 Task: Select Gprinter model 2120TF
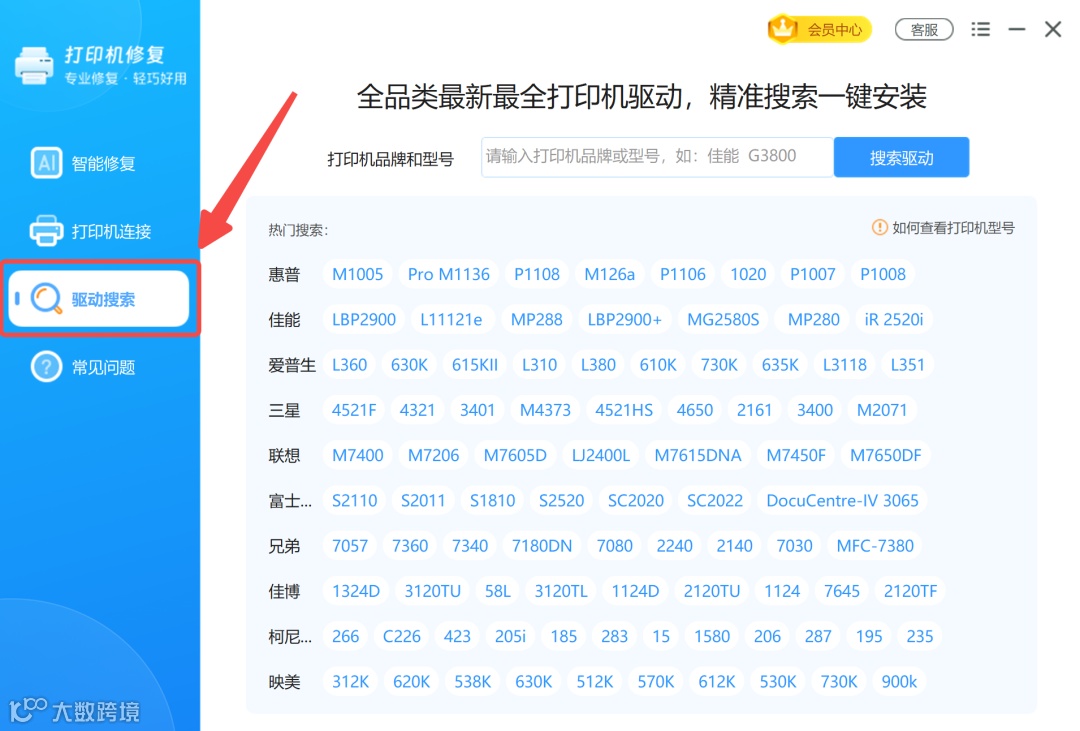(911, 592)
